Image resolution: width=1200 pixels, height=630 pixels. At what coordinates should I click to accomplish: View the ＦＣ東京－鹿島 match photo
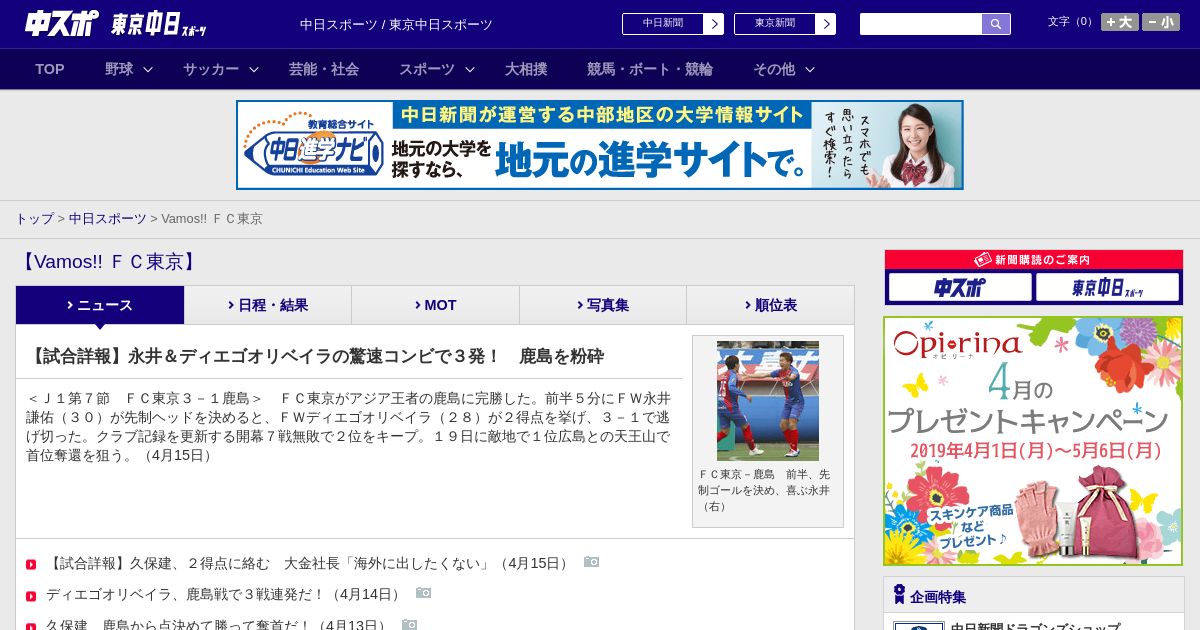[x=768, y=401]
